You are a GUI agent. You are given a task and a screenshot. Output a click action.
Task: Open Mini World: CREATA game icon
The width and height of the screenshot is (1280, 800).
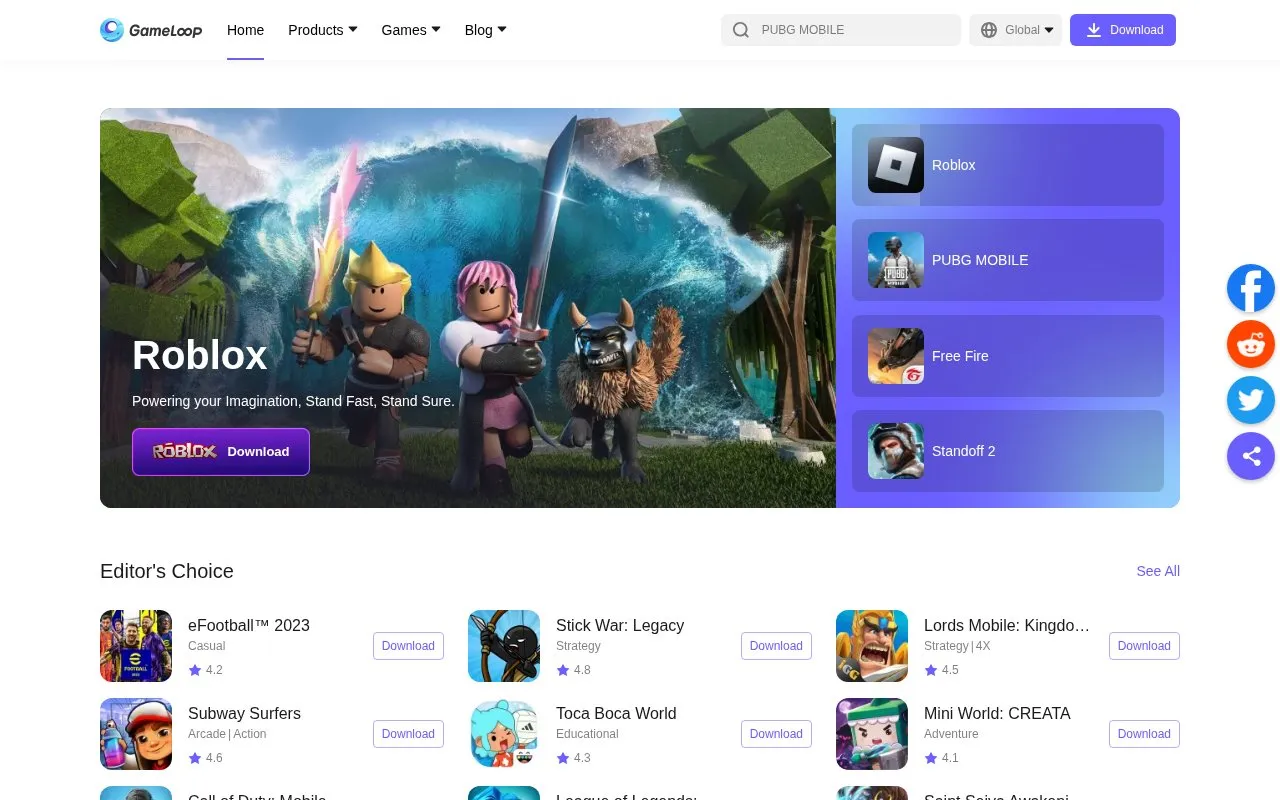pyautogui.click(x=872, y=734)
